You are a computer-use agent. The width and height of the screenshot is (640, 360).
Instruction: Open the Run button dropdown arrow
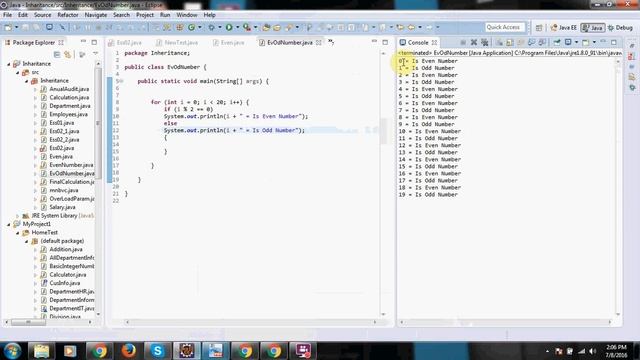[237, 27]
